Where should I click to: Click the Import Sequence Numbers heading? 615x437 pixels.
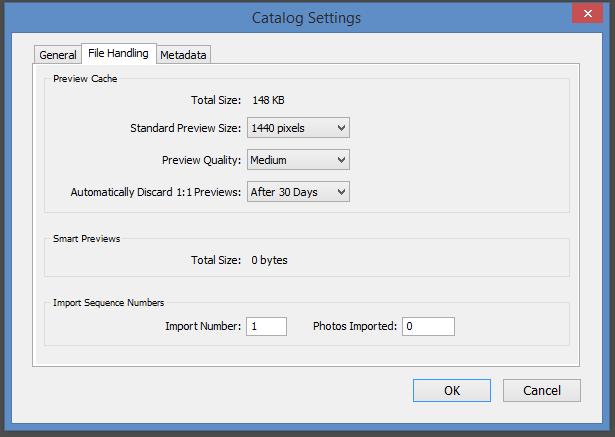[108, 303]
